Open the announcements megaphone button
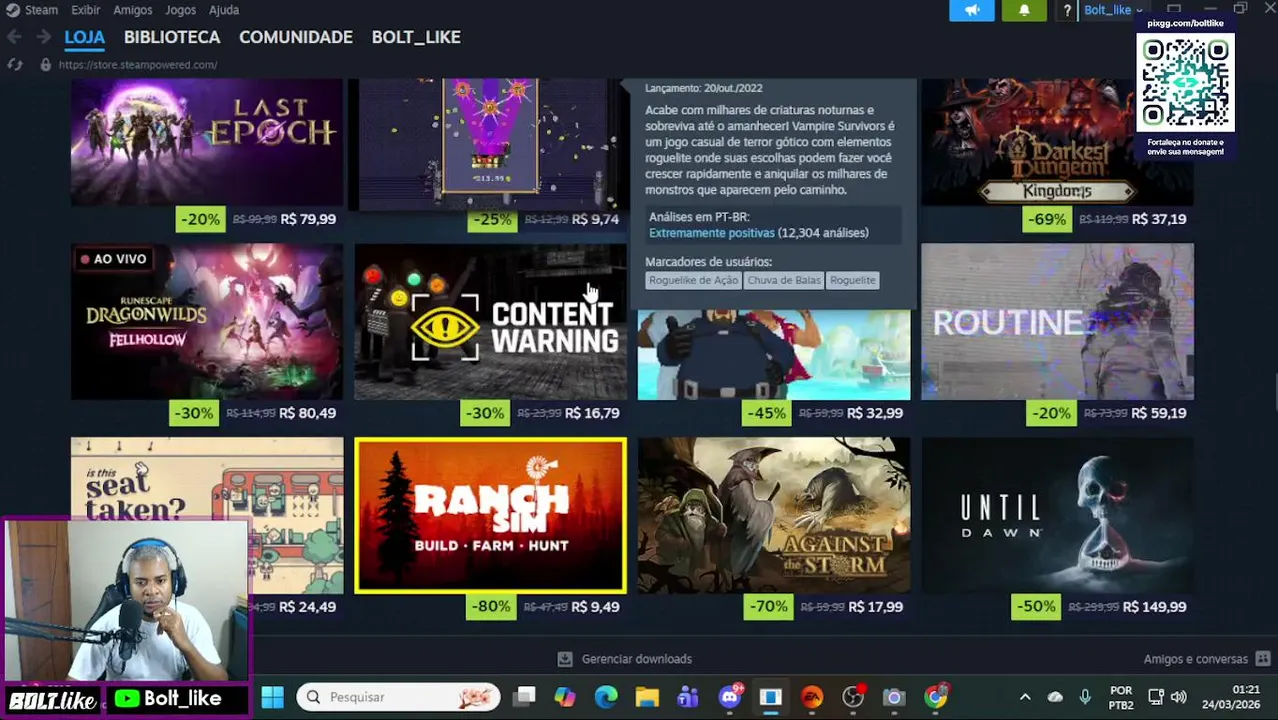 (972, 10)
